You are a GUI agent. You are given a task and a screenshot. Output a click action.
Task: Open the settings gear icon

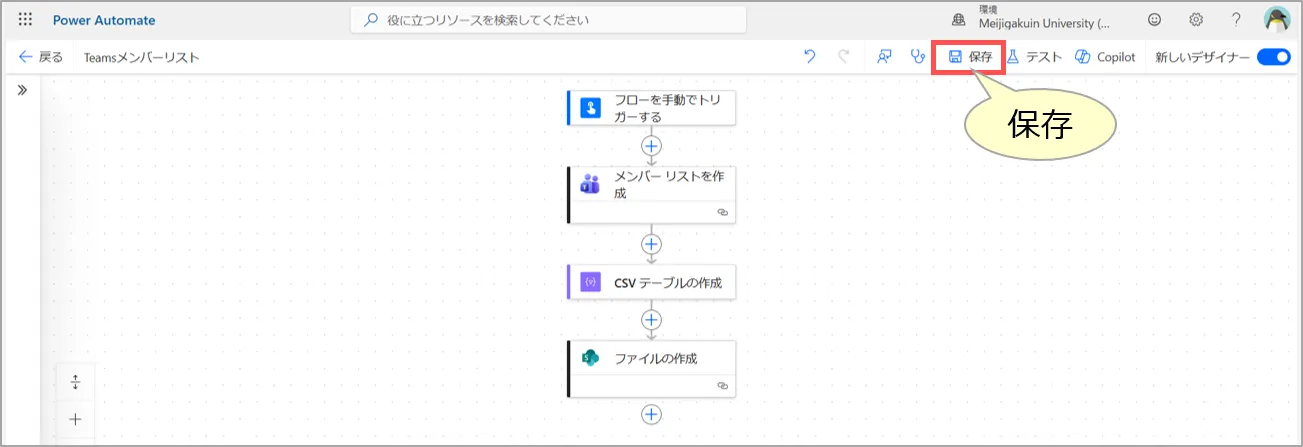(1195, 20)
